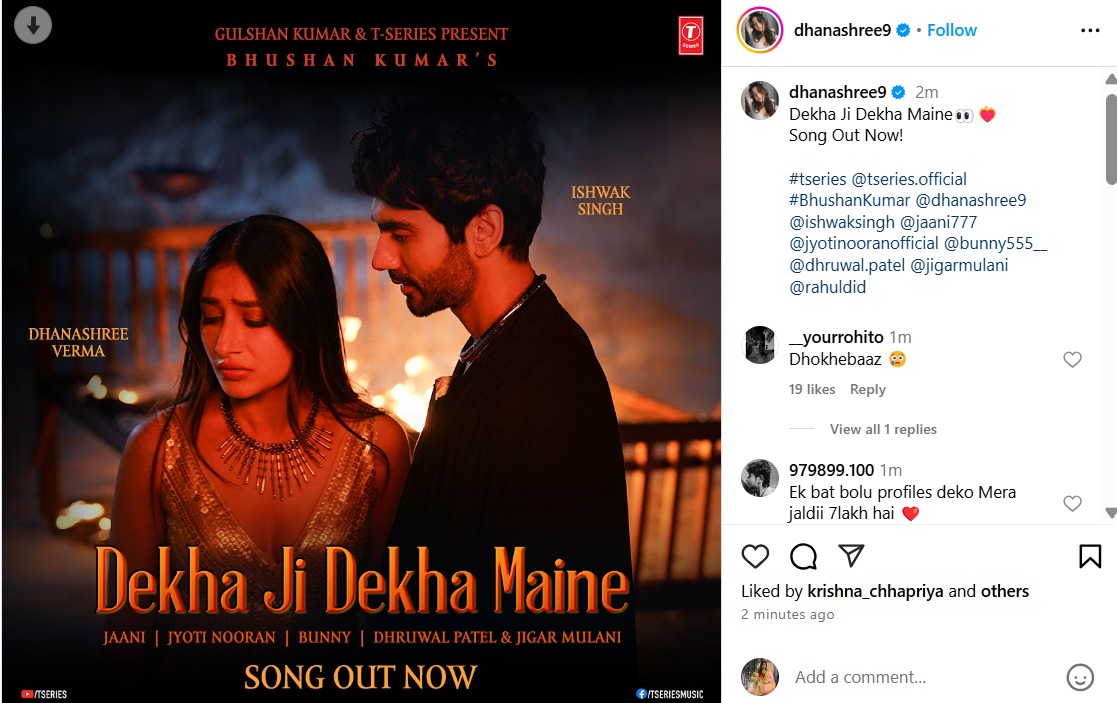Expand View all 1 replies

point(883,429)
